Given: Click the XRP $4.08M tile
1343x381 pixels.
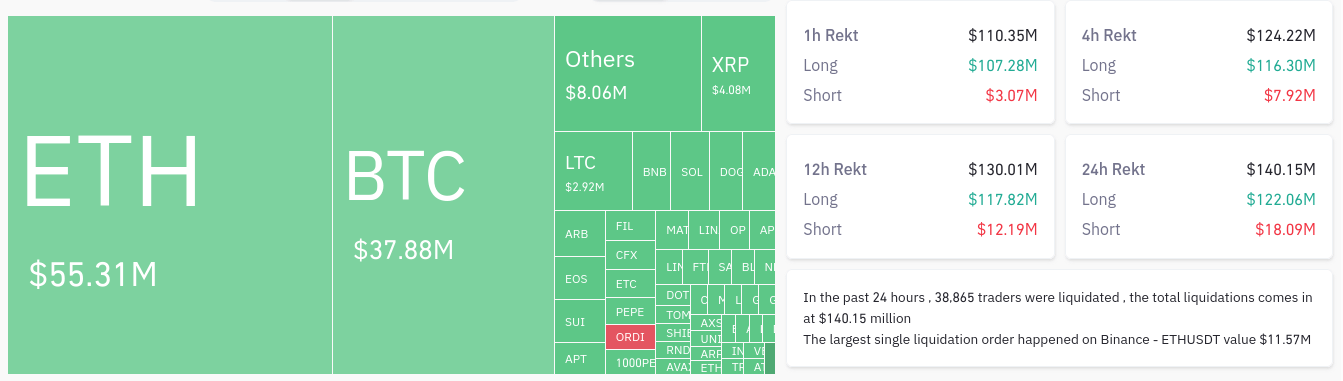Looking at the screenshot, I should point(739,73).
